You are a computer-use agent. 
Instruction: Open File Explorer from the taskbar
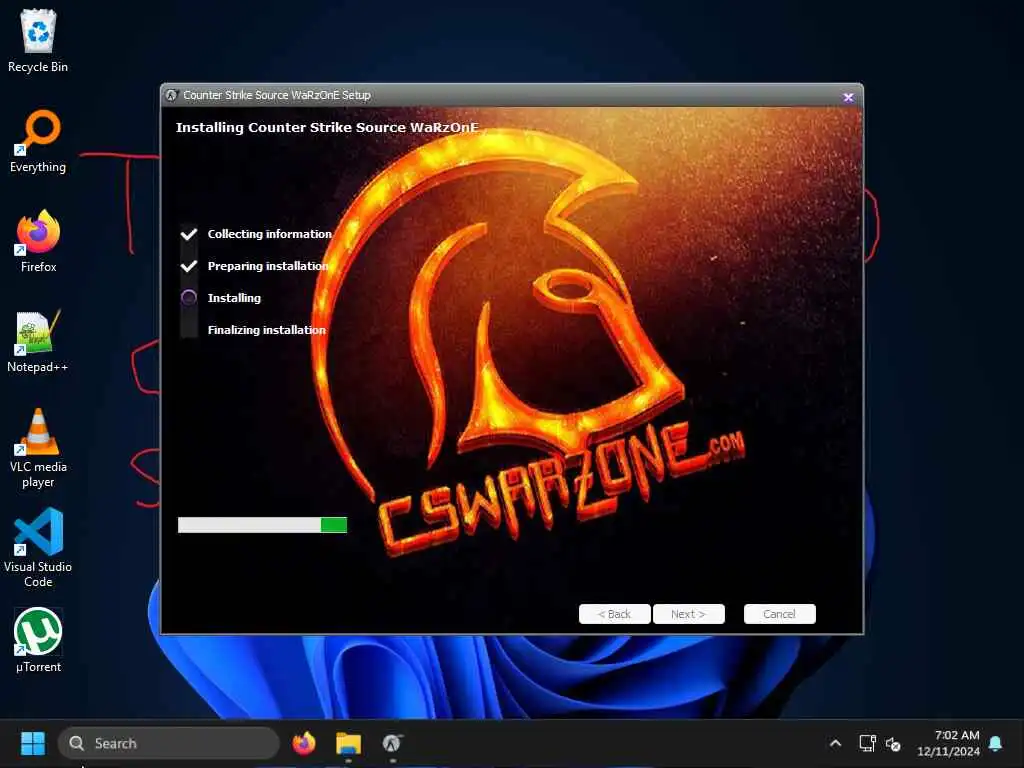348,743
